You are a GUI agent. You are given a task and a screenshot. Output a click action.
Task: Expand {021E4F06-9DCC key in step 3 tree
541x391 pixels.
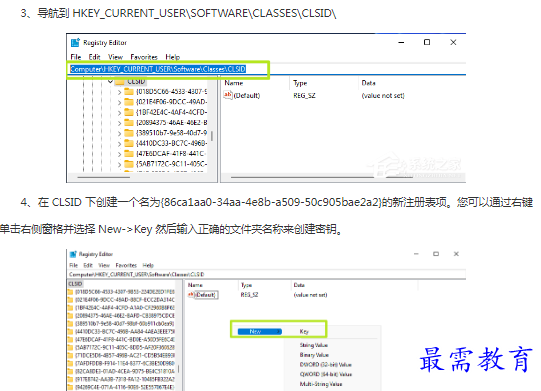119,102
